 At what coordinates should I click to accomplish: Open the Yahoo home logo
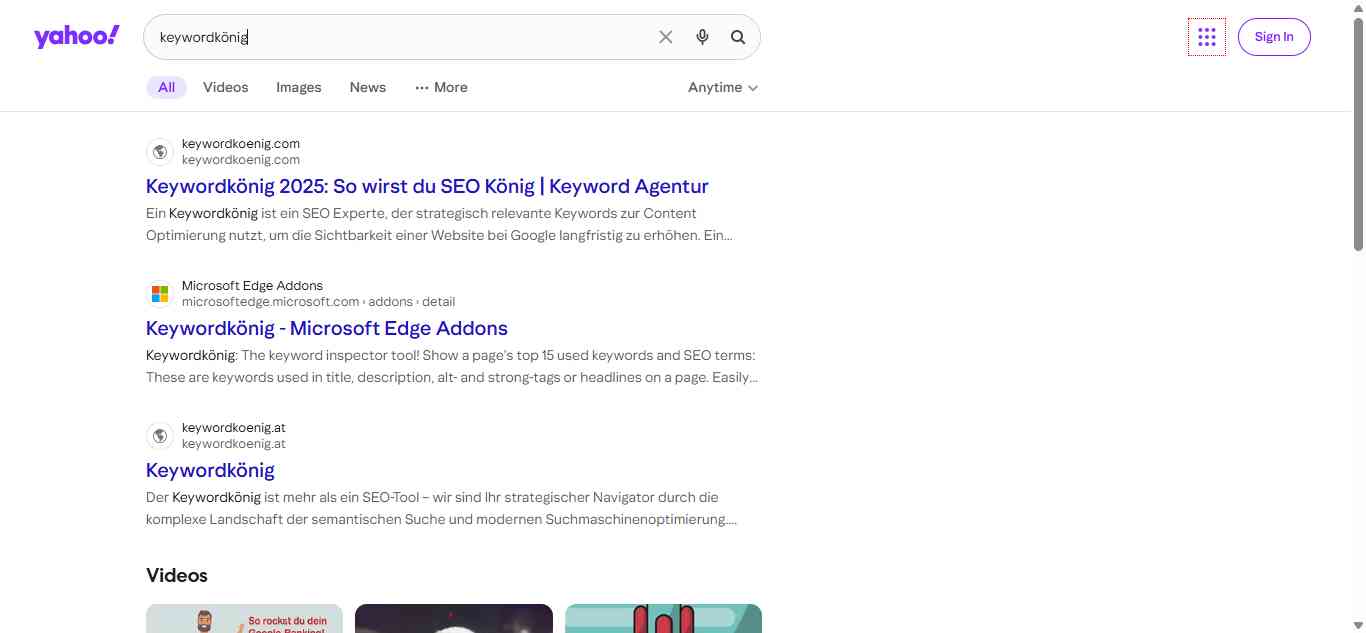pos(77,37)
